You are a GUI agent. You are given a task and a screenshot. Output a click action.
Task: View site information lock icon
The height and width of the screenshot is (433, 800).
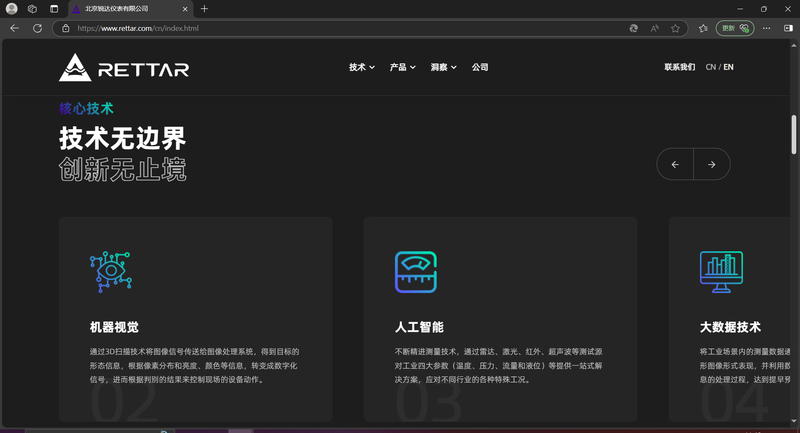[x=66, y=28]
